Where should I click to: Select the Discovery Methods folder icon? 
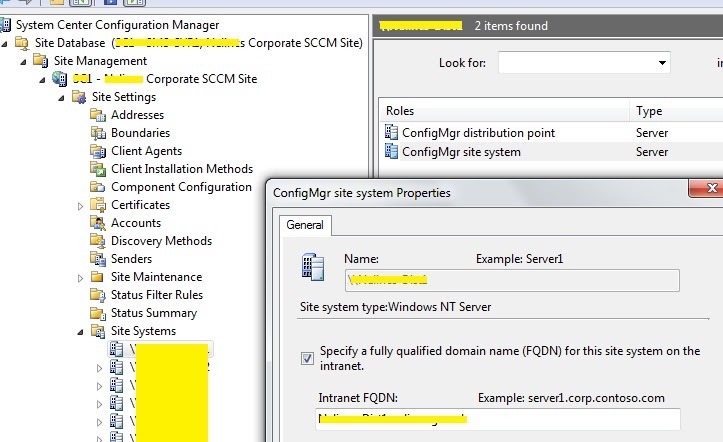pos(98,241)
